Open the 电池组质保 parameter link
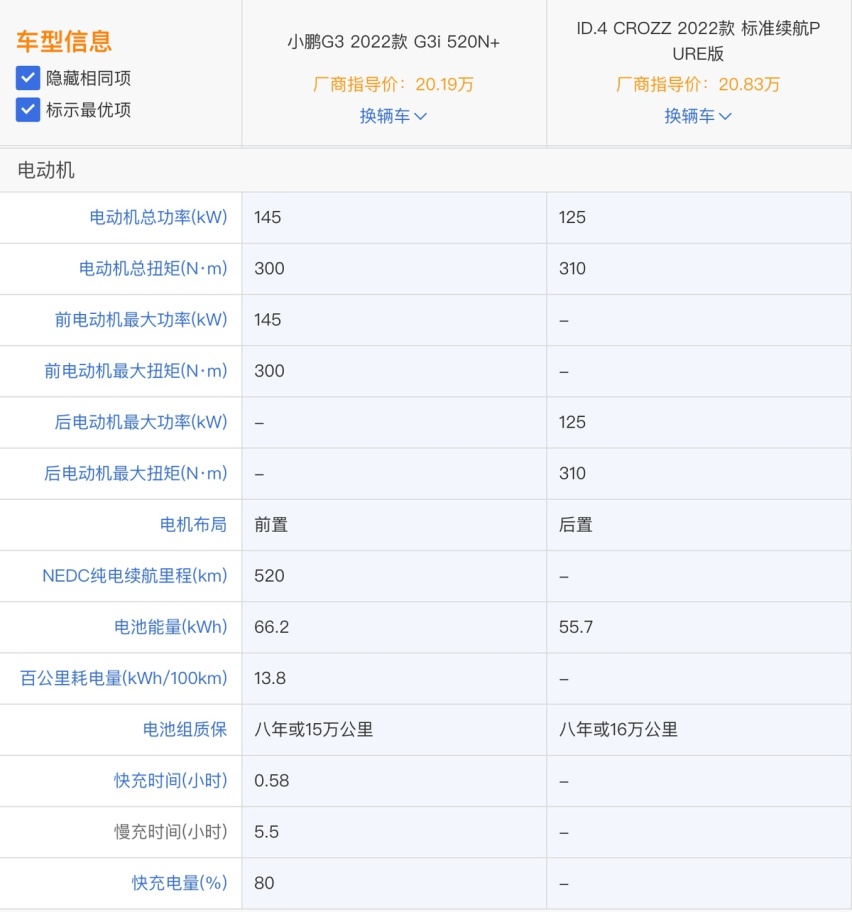852x912 pixels. (x=185, y=729)
